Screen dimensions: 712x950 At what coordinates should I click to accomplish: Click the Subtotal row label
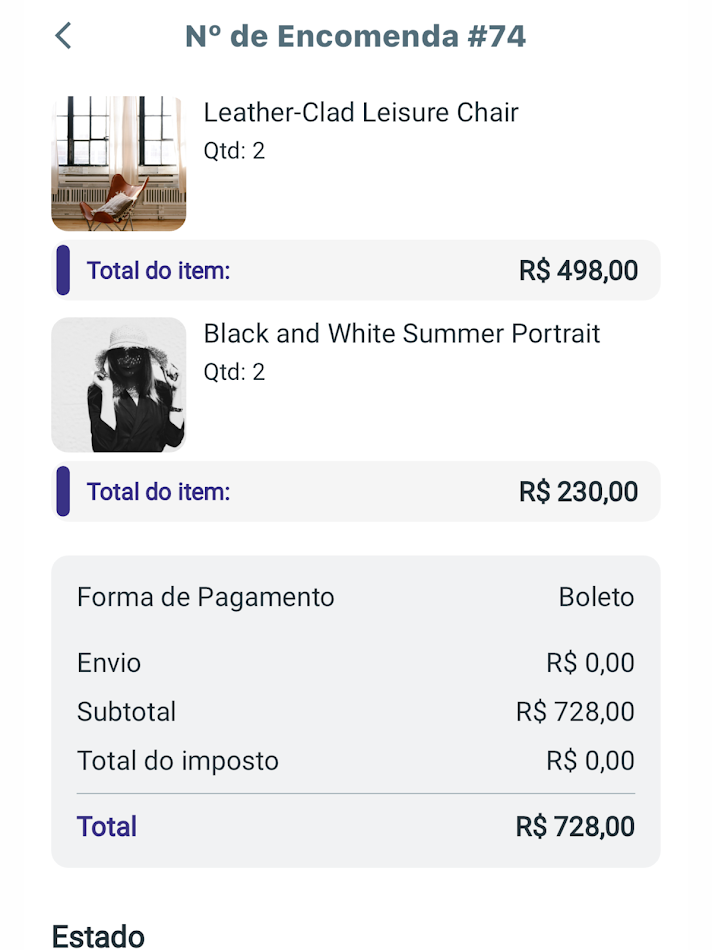pyautogui.click(x=126, y=712)
